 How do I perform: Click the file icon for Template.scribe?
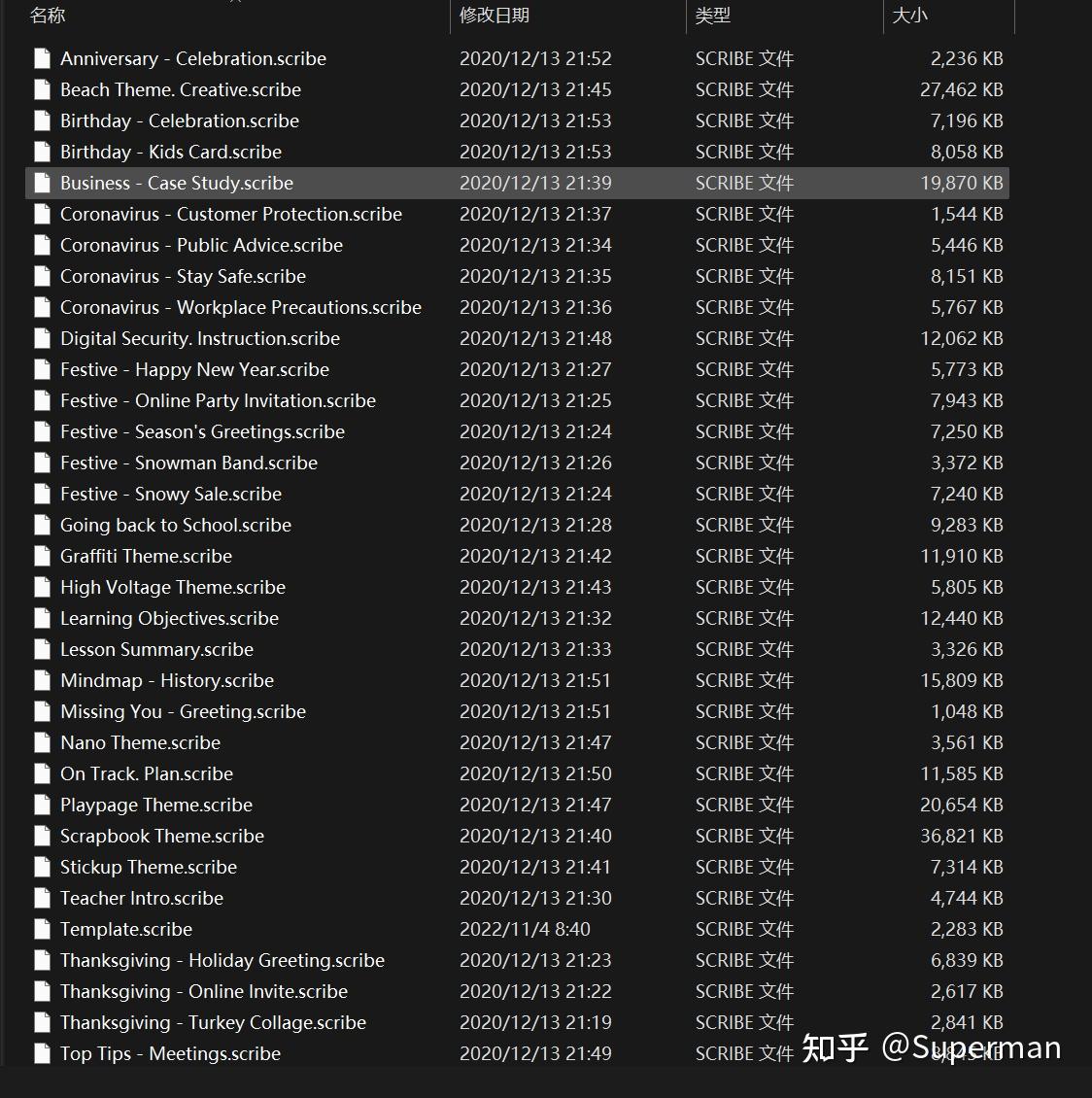click(42, 929)
